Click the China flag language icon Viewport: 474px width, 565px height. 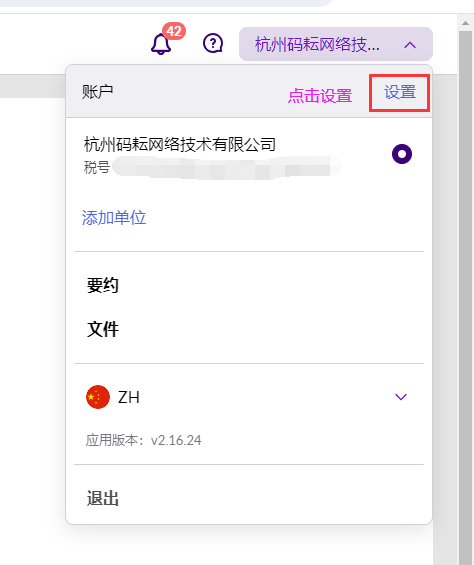[98, 397]
